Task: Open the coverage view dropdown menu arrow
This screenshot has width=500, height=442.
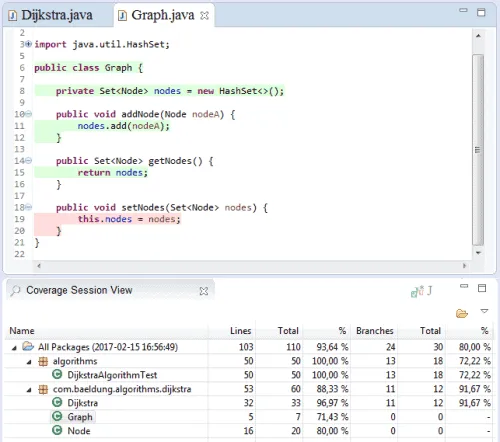Action: pyautogui.click(x=484, y=311)
